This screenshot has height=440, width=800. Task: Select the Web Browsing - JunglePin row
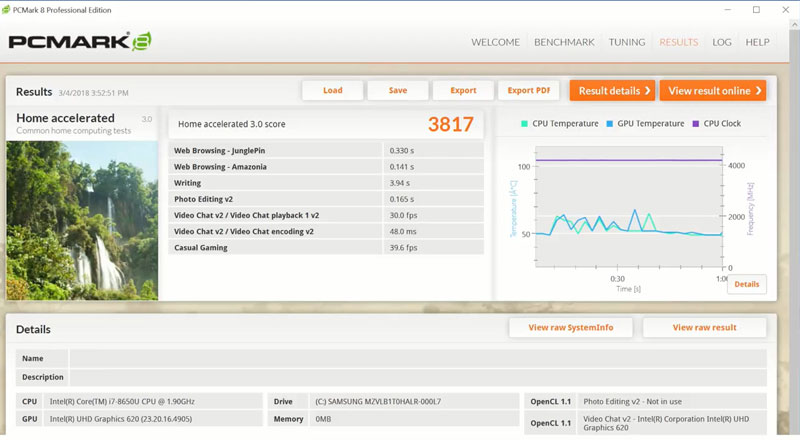pyautogui.click(x=326, y=151)
